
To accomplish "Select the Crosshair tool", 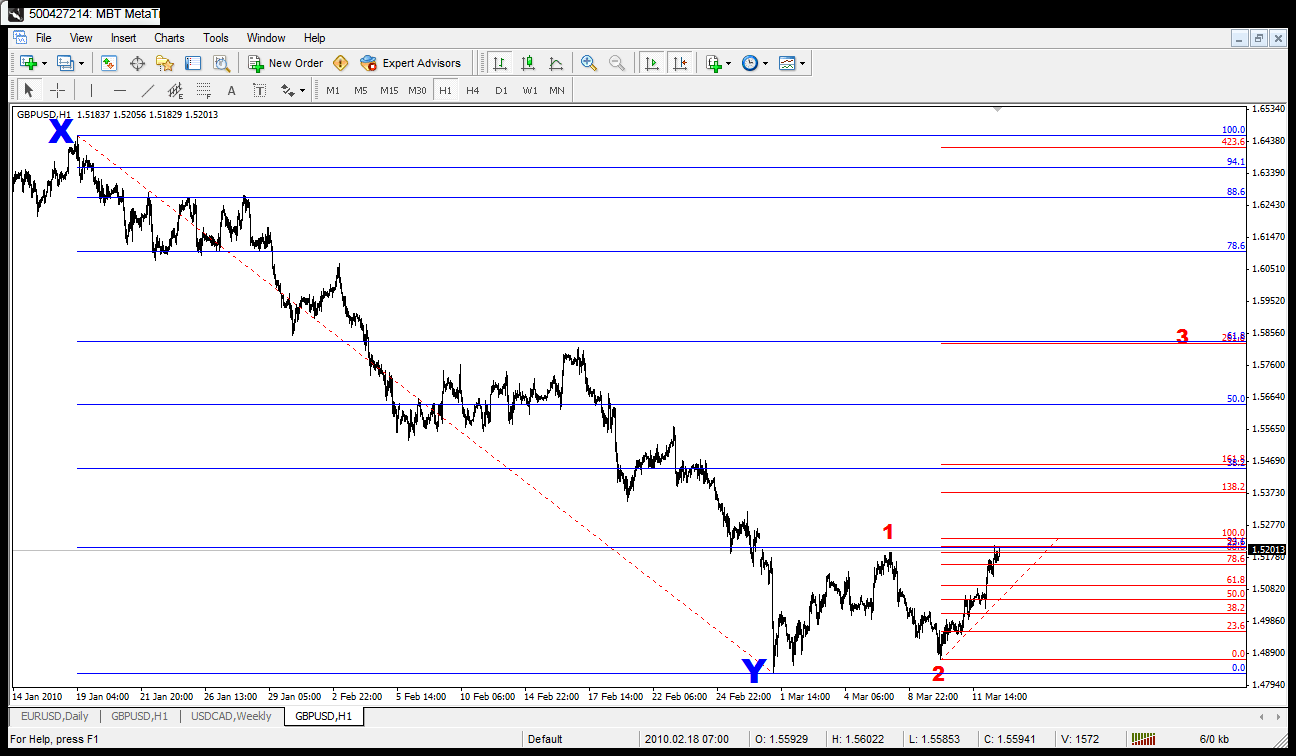I will click(57, 90).
